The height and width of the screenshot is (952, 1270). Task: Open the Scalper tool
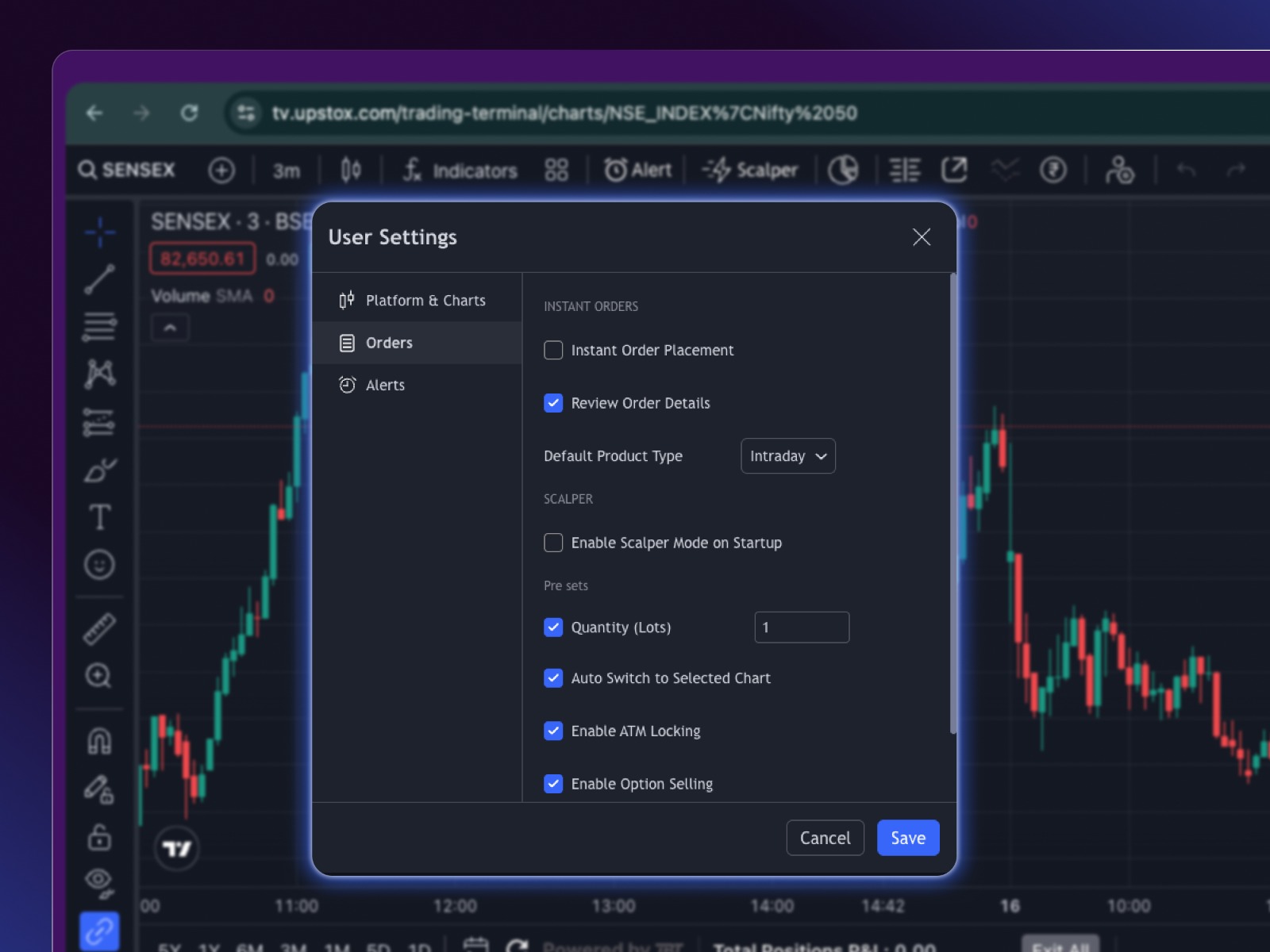750,170
